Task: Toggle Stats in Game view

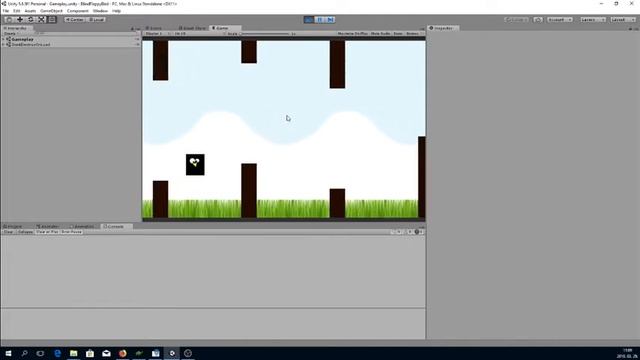Action: tap(398, 33)
